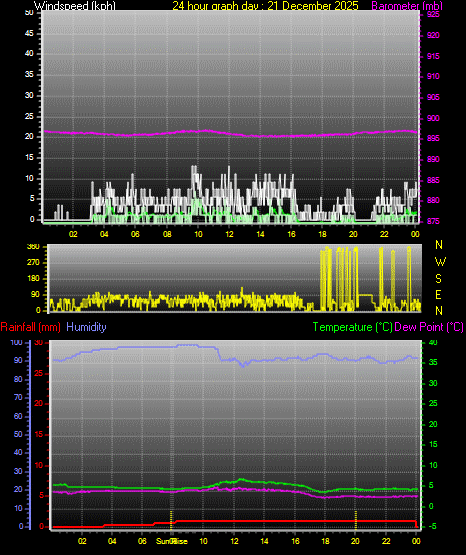Click the "12" hour label under the windspeed graph
Viewport: 466px width, 555px height.
coord(229,234)
